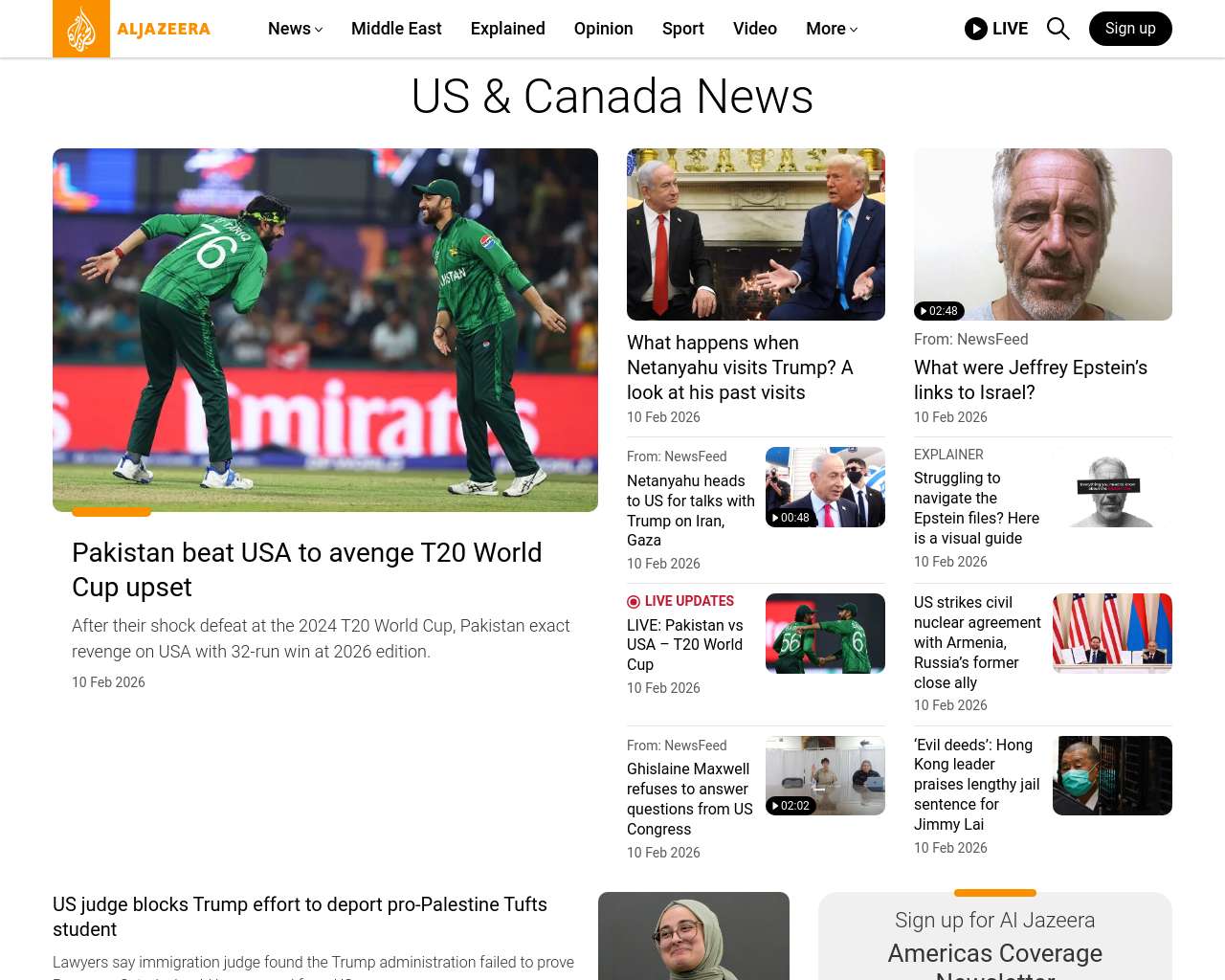Click the red LIVE UPDATES indicator icon
The width and height of the screenshot is (1225, 980).
[x=634, y=602]
